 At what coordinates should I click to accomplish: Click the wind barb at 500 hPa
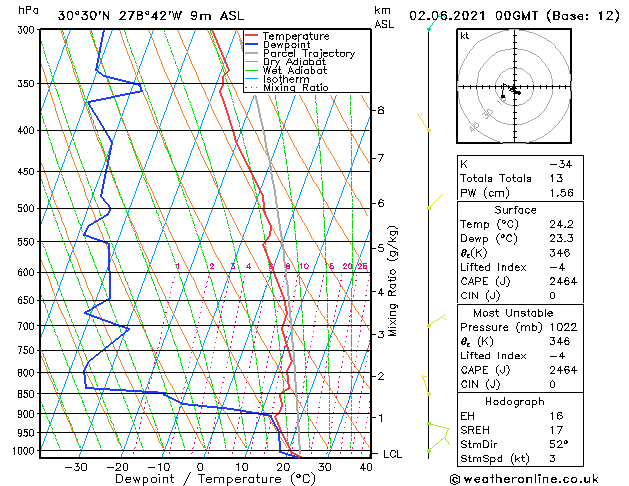(435, 202)
